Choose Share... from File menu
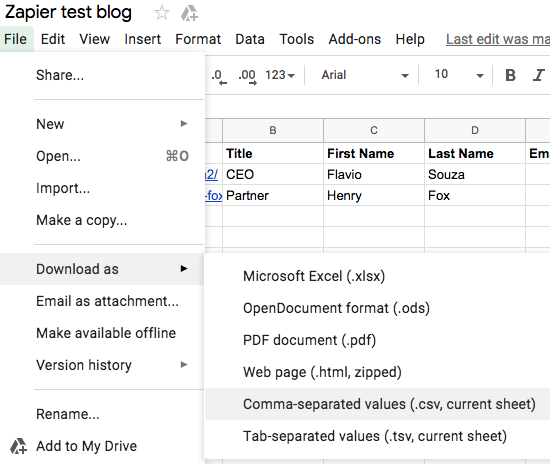 pyautogui.click(x=102, y=75)
